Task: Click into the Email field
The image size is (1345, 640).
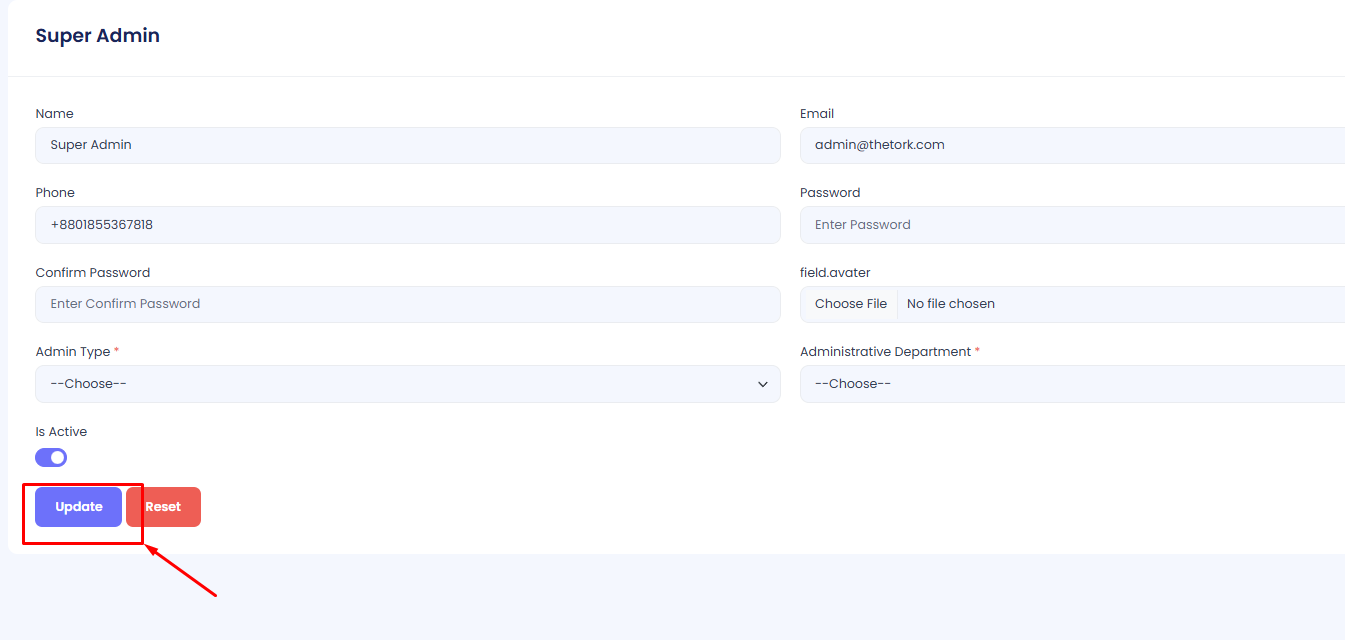Action: click(x=1070, y=145)
